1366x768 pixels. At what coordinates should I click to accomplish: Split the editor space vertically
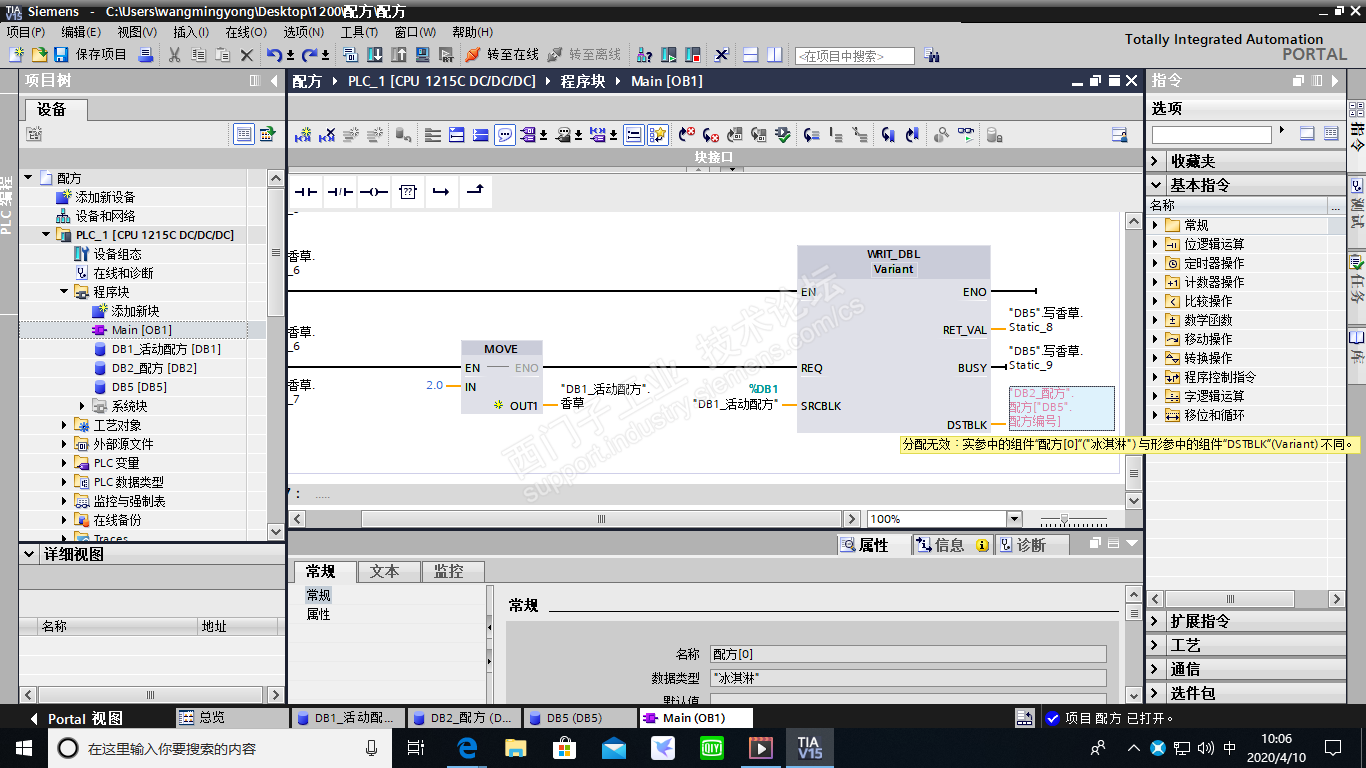click(x=775, y=54)
